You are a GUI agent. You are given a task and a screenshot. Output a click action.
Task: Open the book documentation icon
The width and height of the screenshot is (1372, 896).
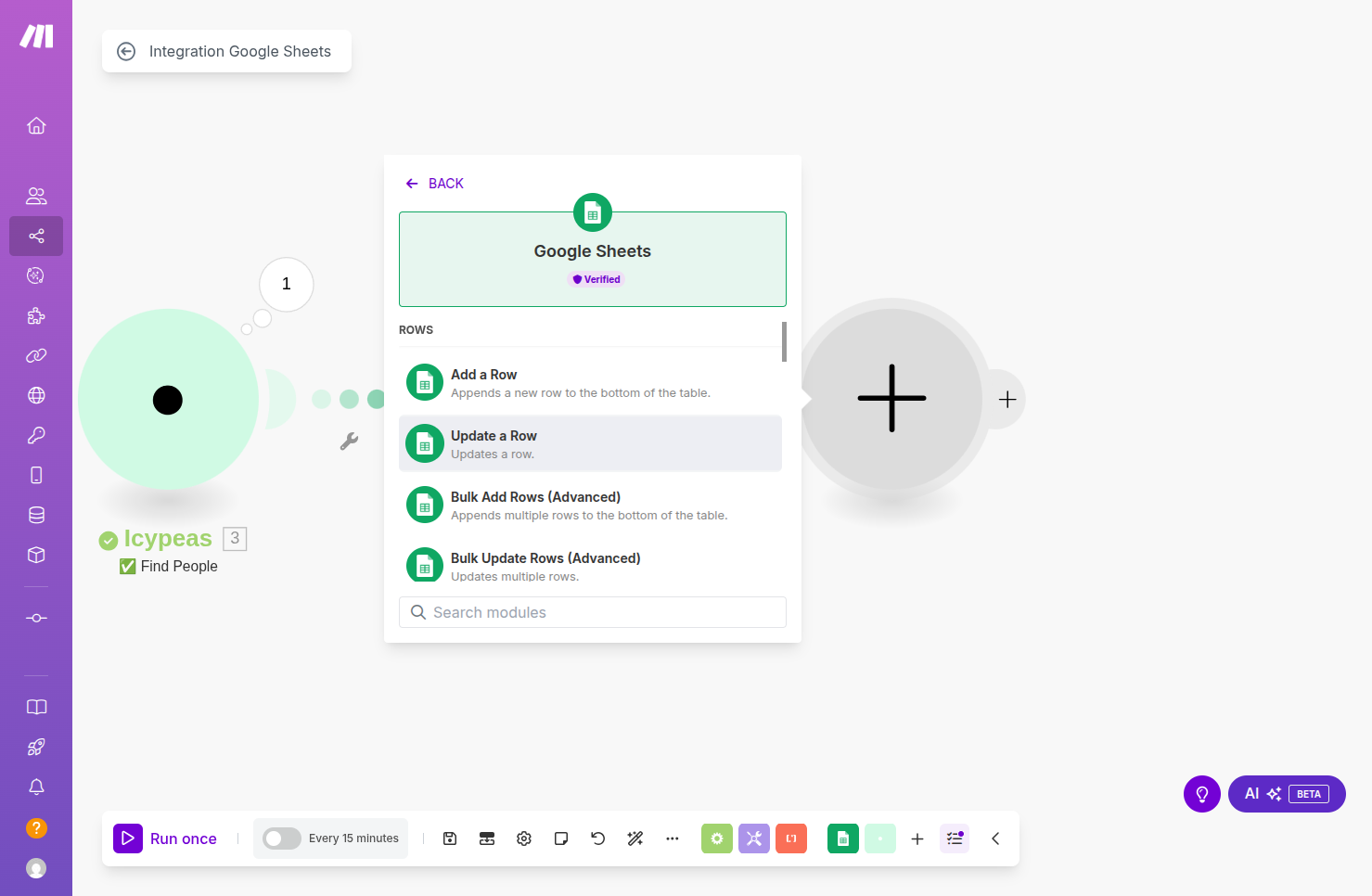[36, 707]
